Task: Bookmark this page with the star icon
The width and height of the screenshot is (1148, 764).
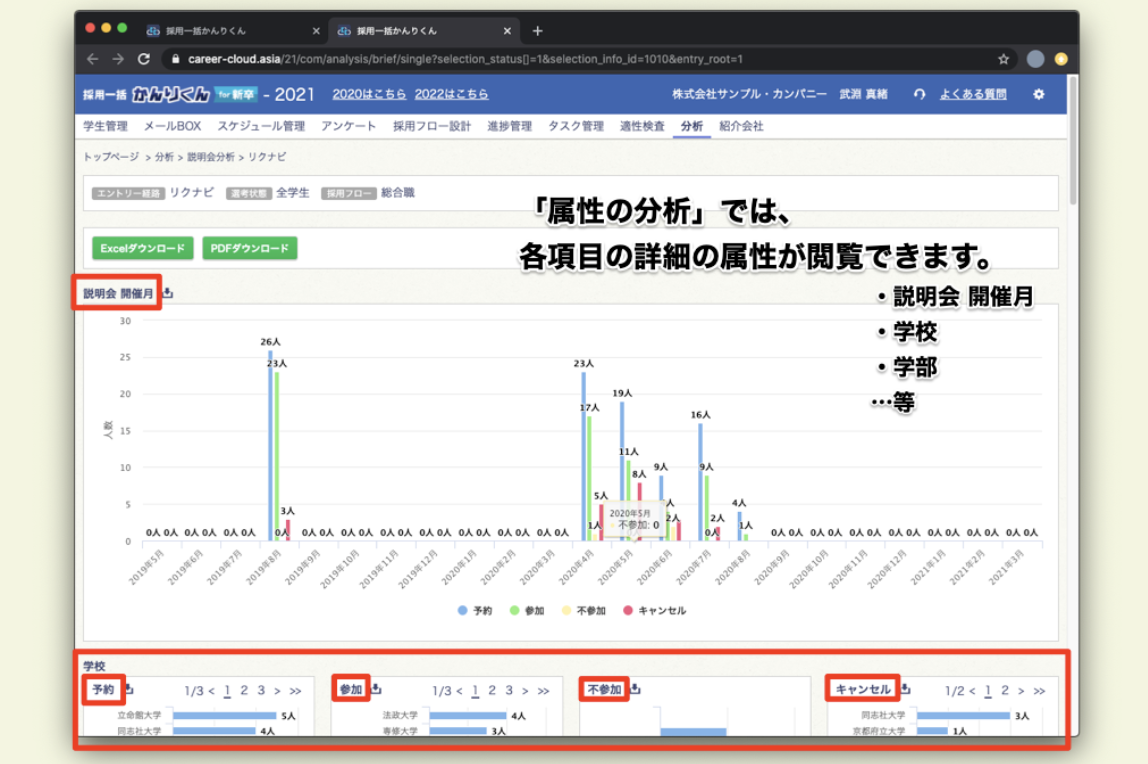Action: tap(1003, 59)
